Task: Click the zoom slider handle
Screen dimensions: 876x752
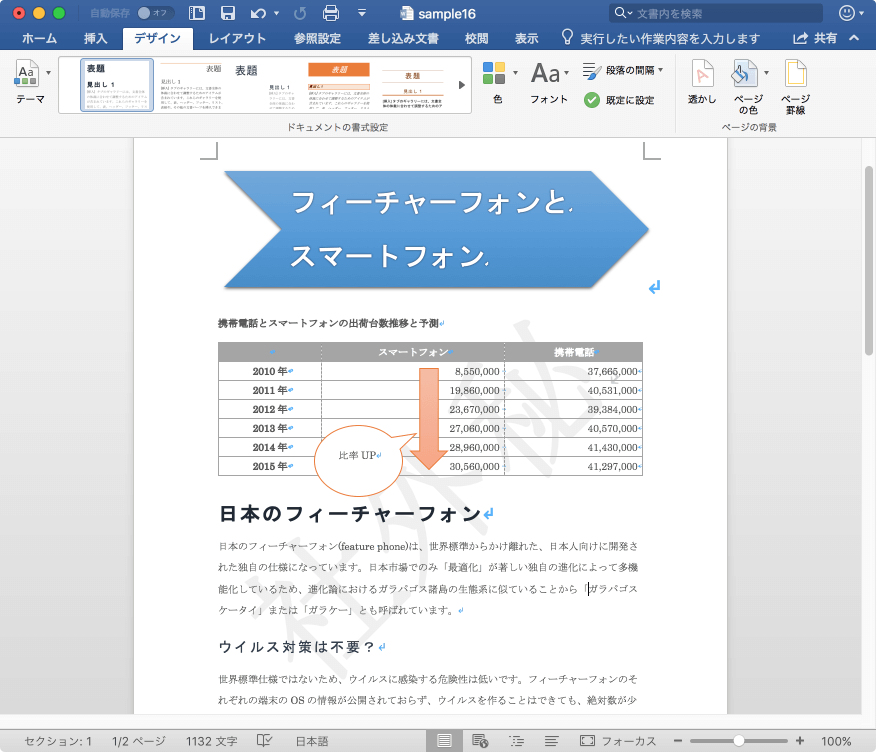Action: pos(739,741)
